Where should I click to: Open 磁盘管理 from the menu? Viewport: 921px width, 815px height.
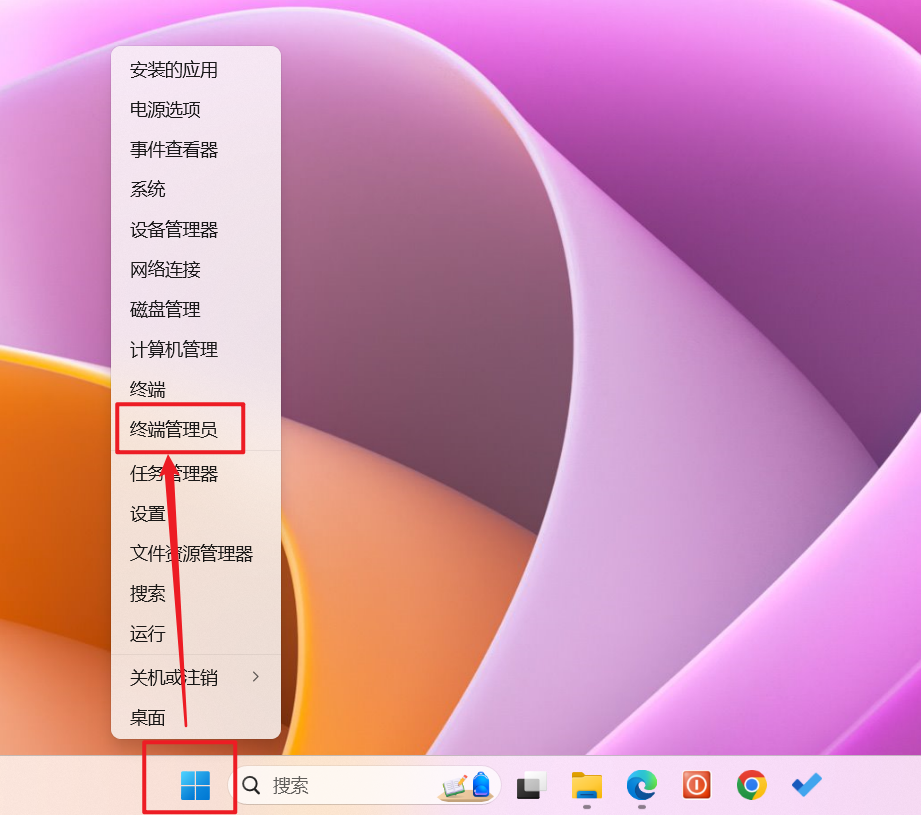pyautogui.click(x=196, y=309)
